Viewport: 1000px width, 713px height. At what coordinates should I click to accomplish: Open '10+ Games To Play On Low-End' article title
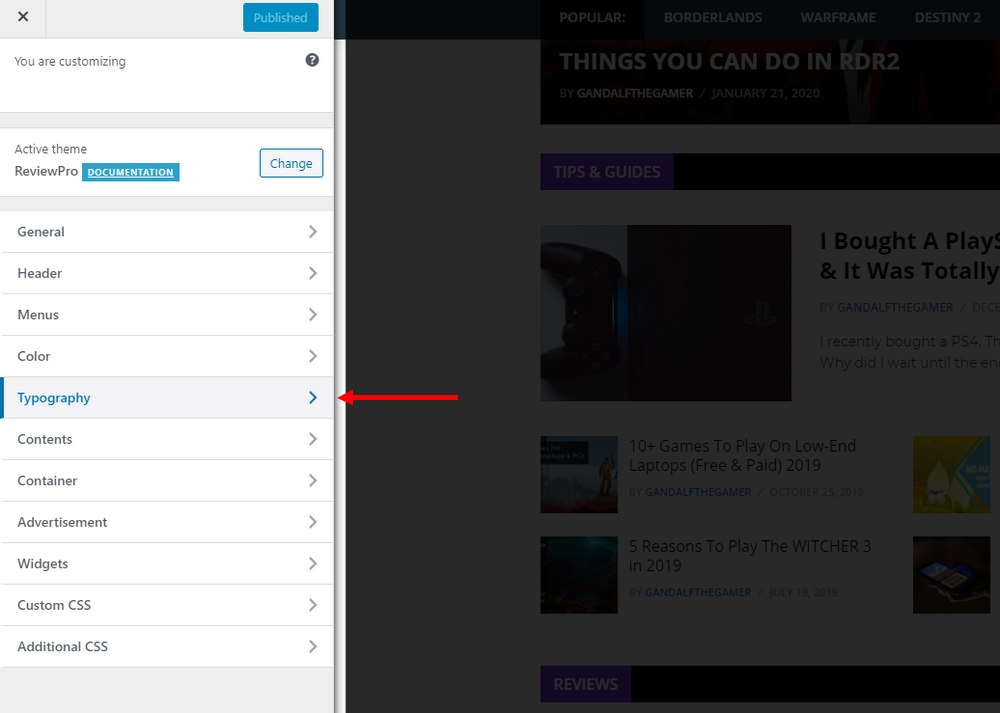(742, 455)
